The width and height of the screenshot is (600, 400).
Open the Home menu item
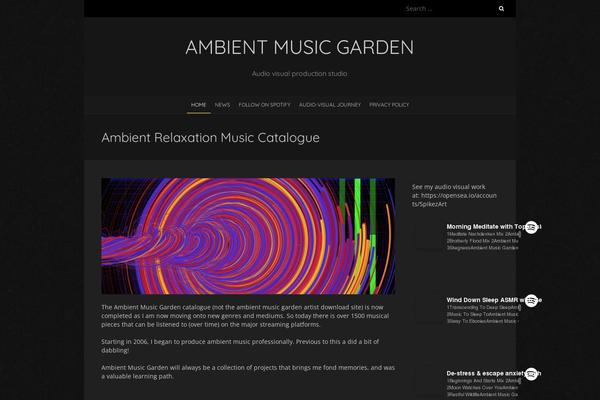(198, 104)
